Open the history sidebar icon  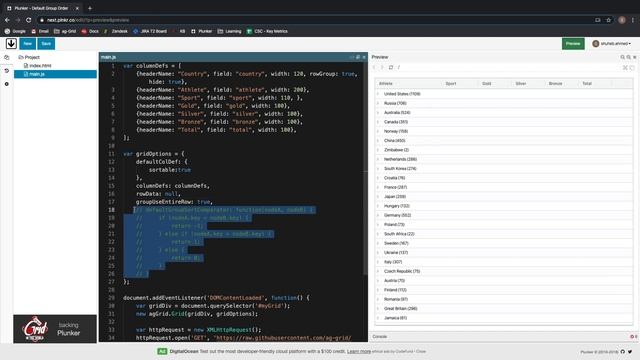pos(7,71)
